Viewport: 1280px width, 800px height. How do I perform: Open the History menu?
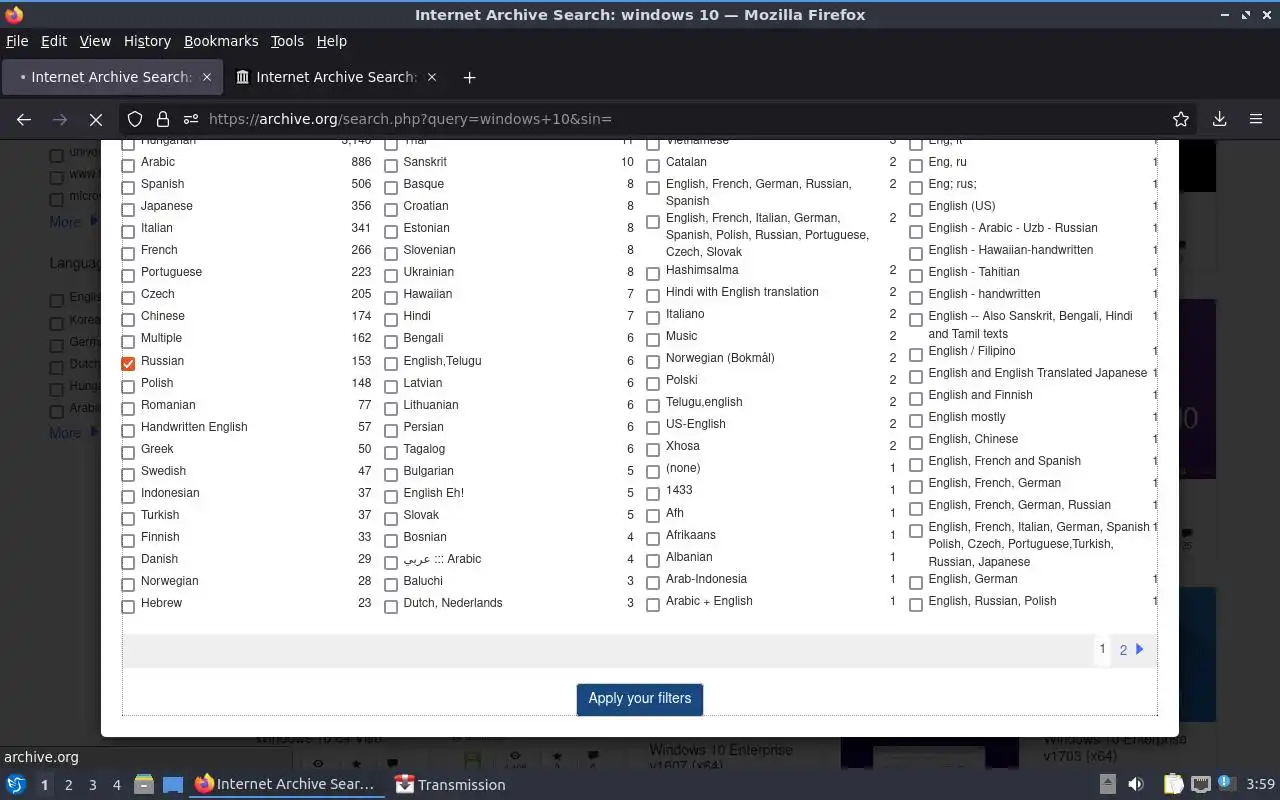coord(147,41)
